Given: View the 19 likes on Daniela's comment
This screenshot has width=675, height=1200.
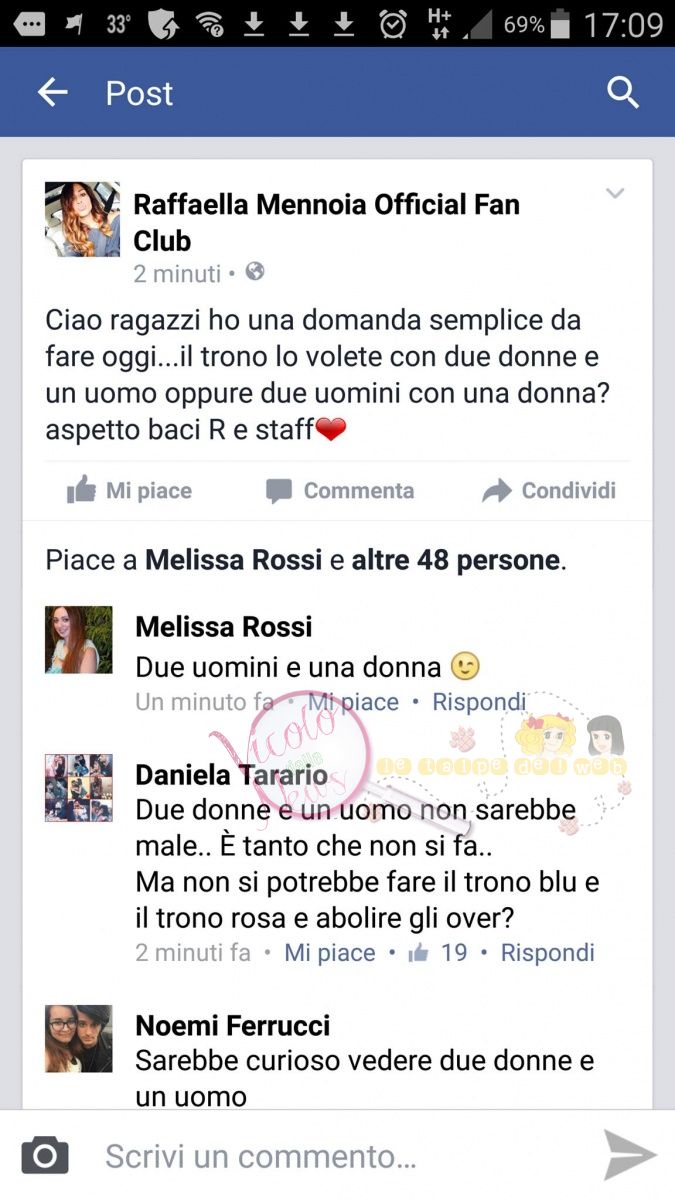Looking at the screenshot, I should (439, 953).
